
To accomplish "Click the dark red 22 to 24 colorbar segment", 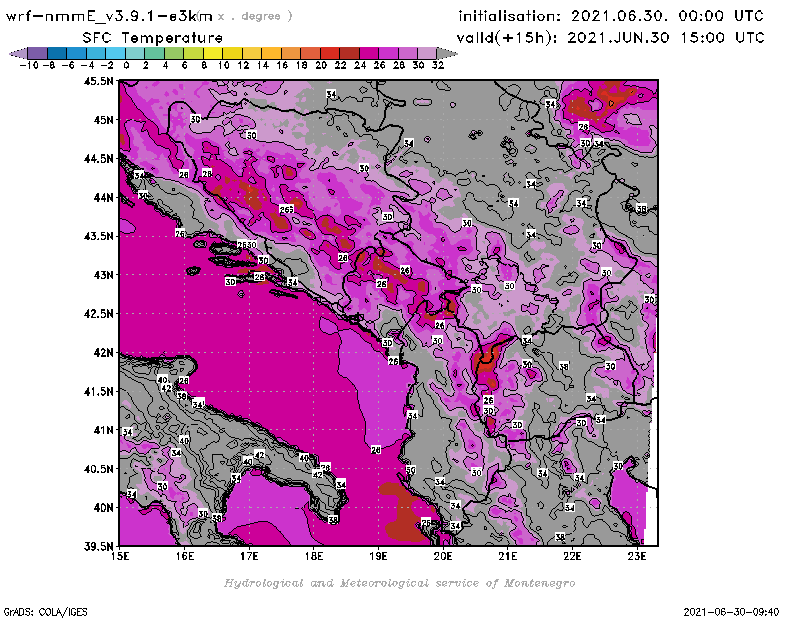I will point(349,53).
